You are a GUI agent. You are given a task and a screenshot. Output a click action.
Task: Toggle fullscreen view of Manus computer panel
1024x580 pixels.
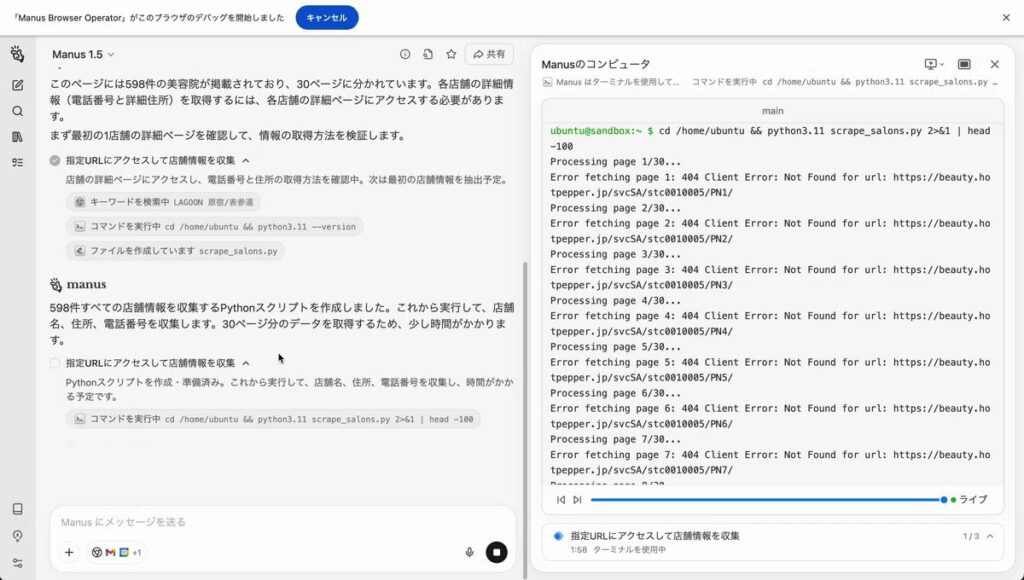click(x=964, y=64)
